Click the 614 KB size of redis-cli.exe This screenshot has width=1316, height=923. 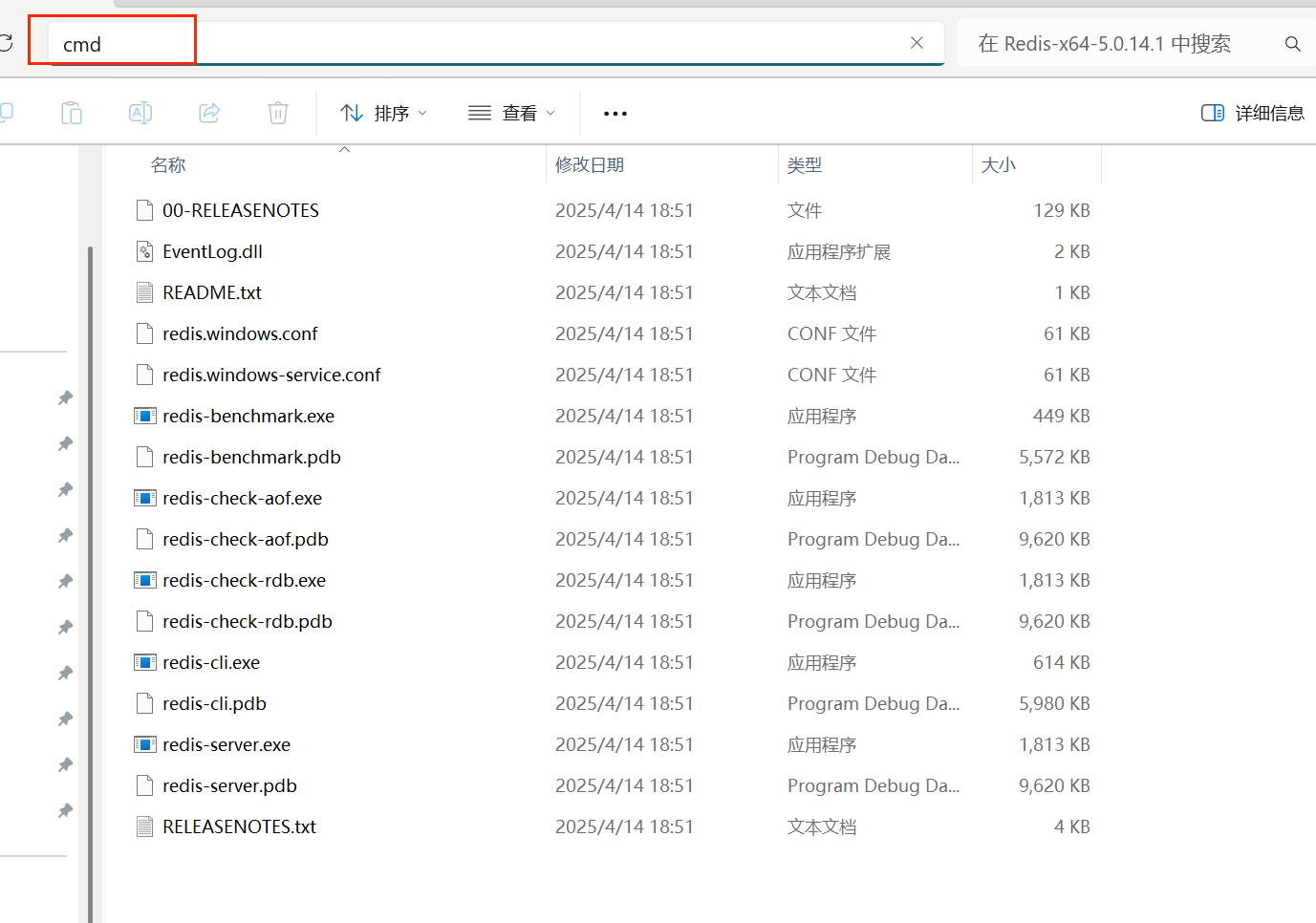1062,662
